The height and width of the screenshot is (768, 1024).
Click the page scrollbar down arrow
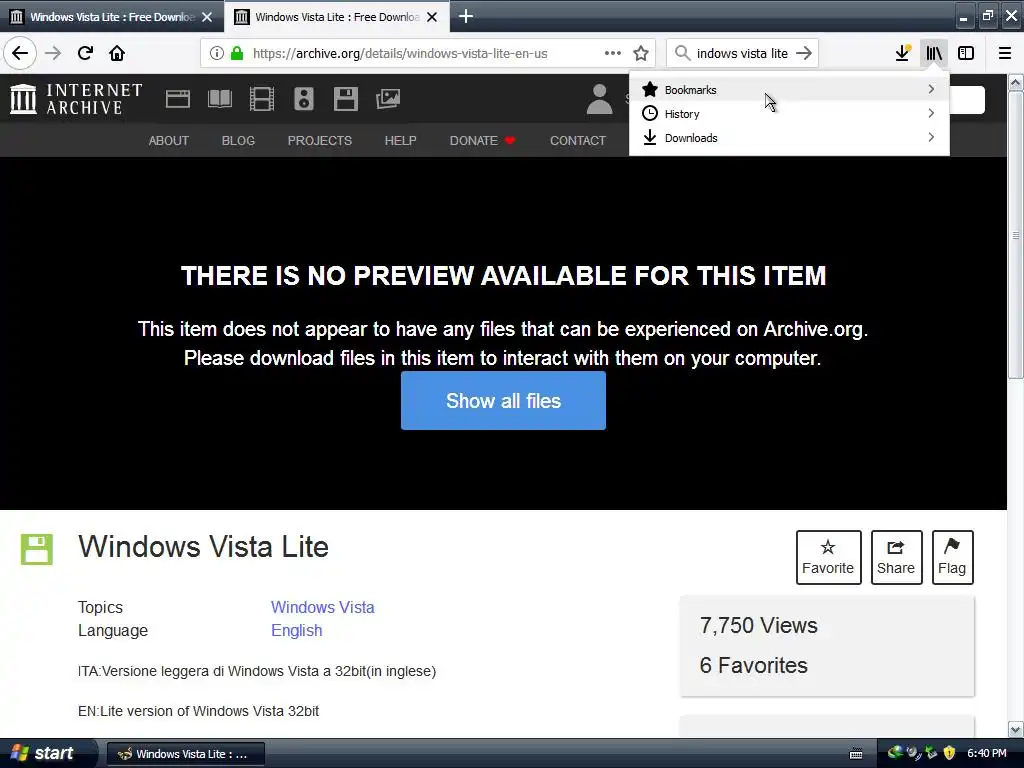[x=1016, y=729]
